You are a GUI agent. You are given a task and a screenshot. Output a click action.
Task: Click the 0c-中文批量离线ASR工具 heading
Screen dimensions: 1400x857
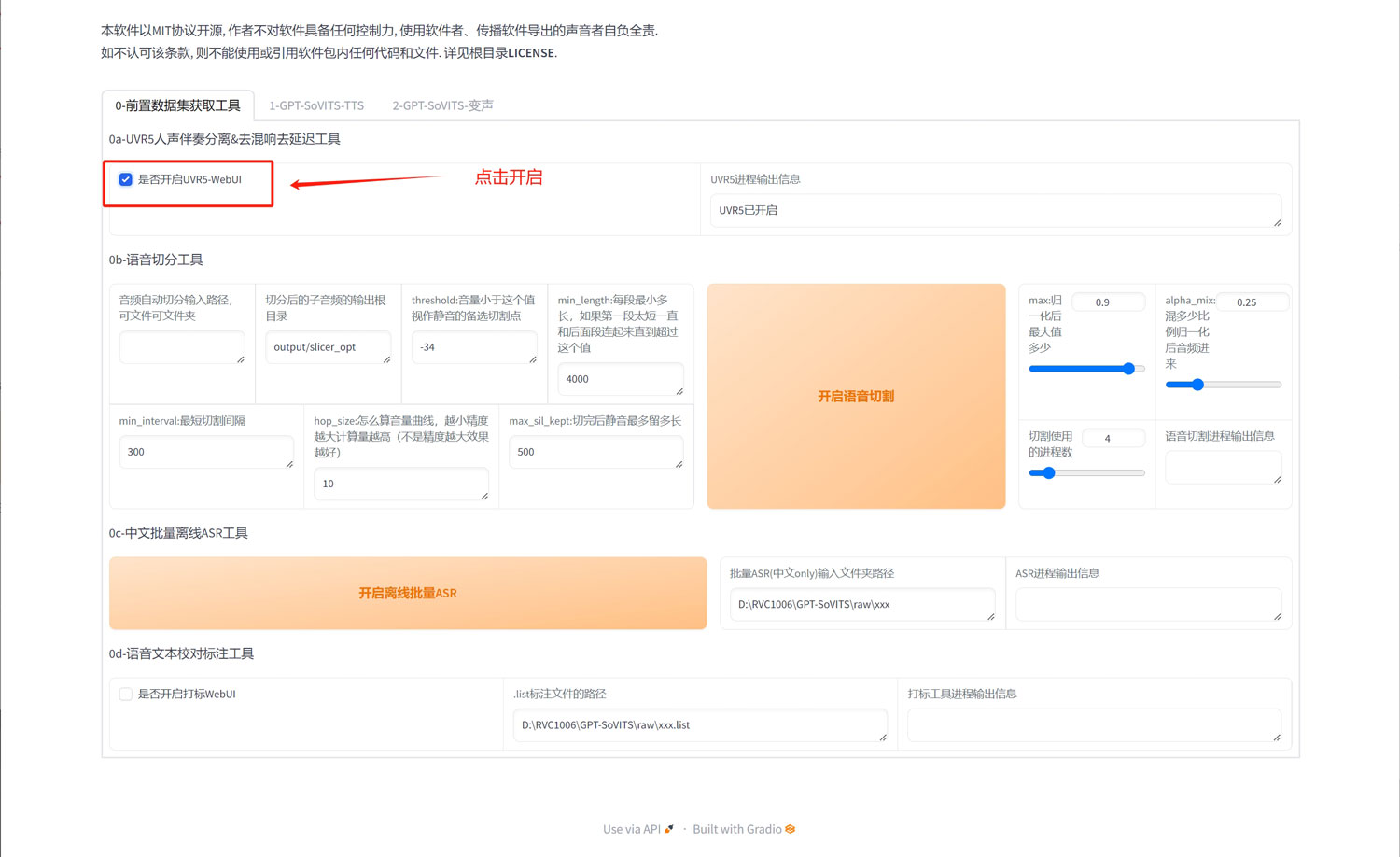coord(178,533)
